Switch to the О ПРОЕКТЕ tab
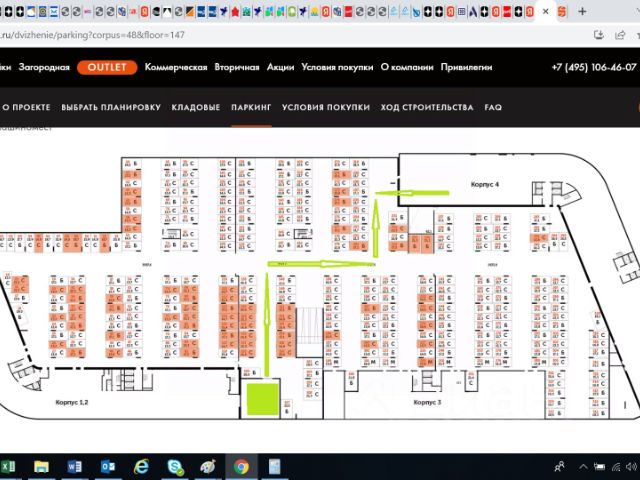This screenshot has height=480, width=640. tap(26, 107)
